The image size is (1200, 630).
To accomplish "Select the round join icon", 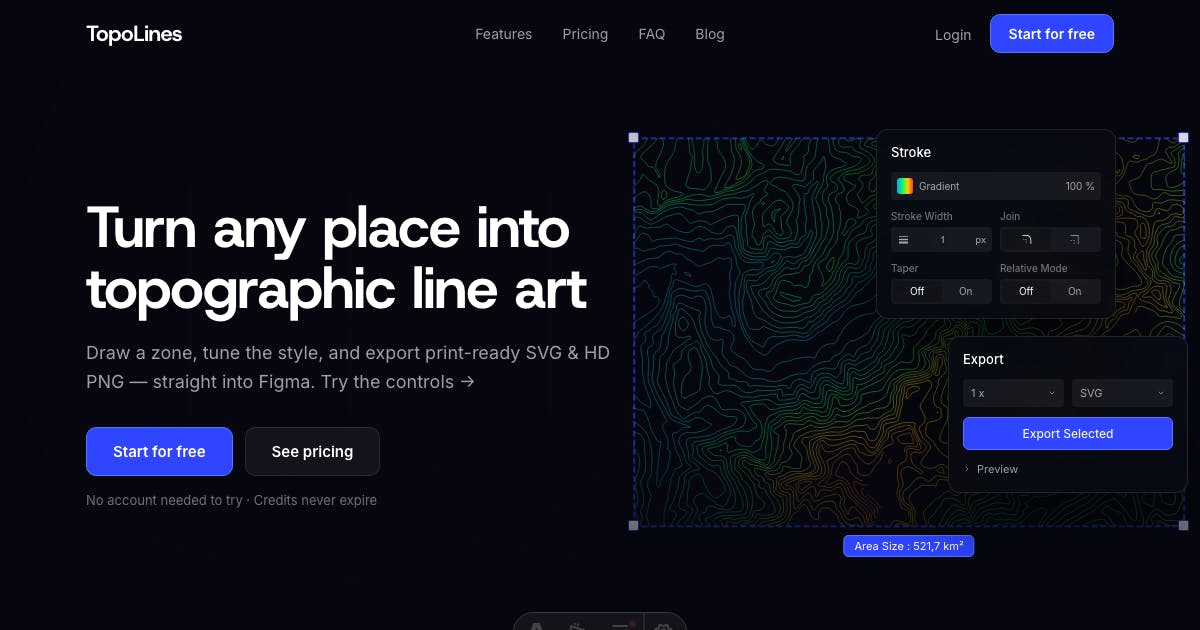I will coord(1026,240).
